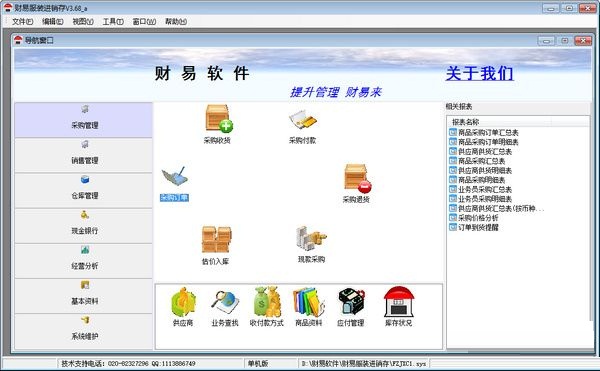600x371 pixels.
Task: Click the 报表名称 column header
Action: pos(500,122)
